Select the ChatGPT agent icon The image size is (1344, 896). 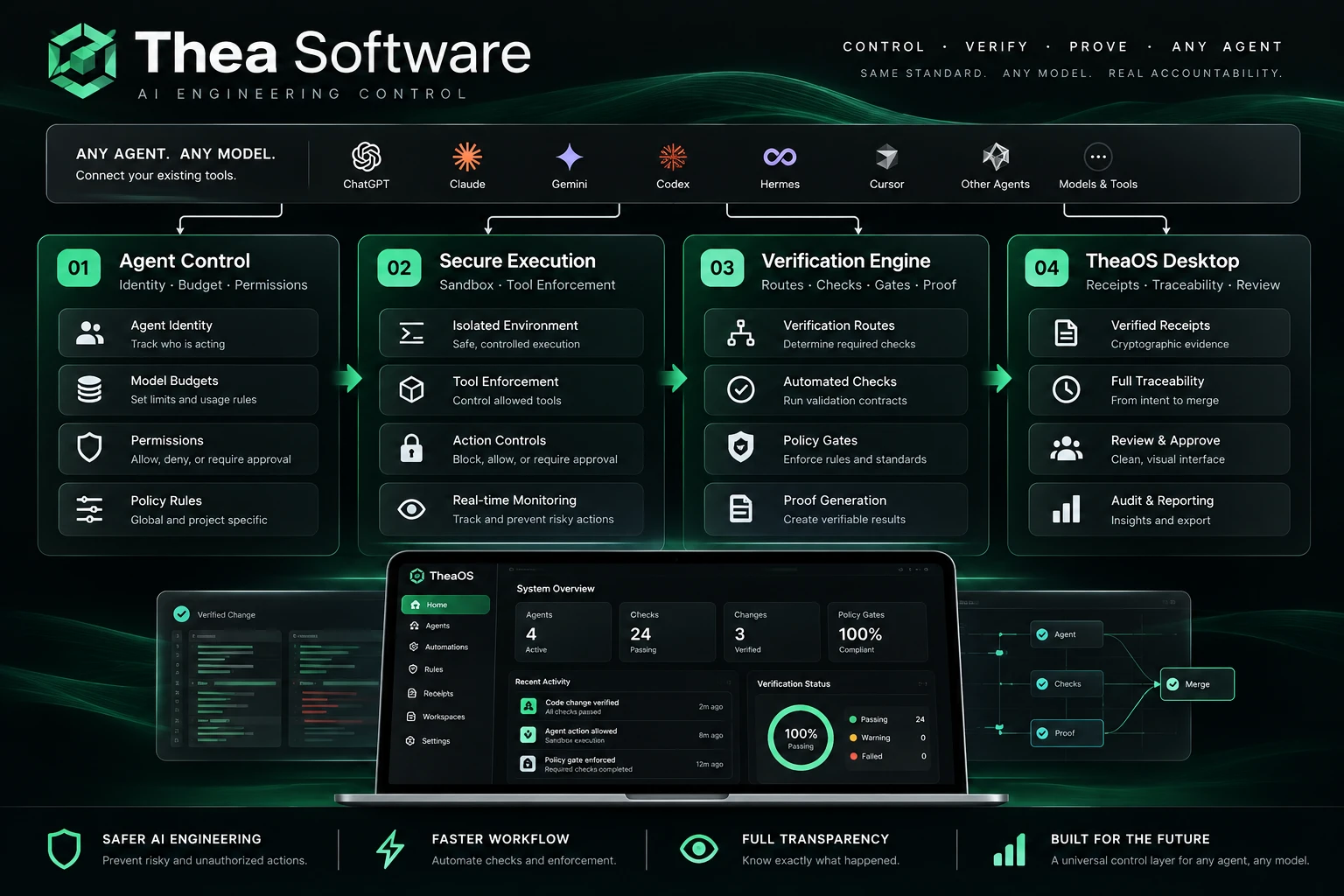(x=366, y=157)
